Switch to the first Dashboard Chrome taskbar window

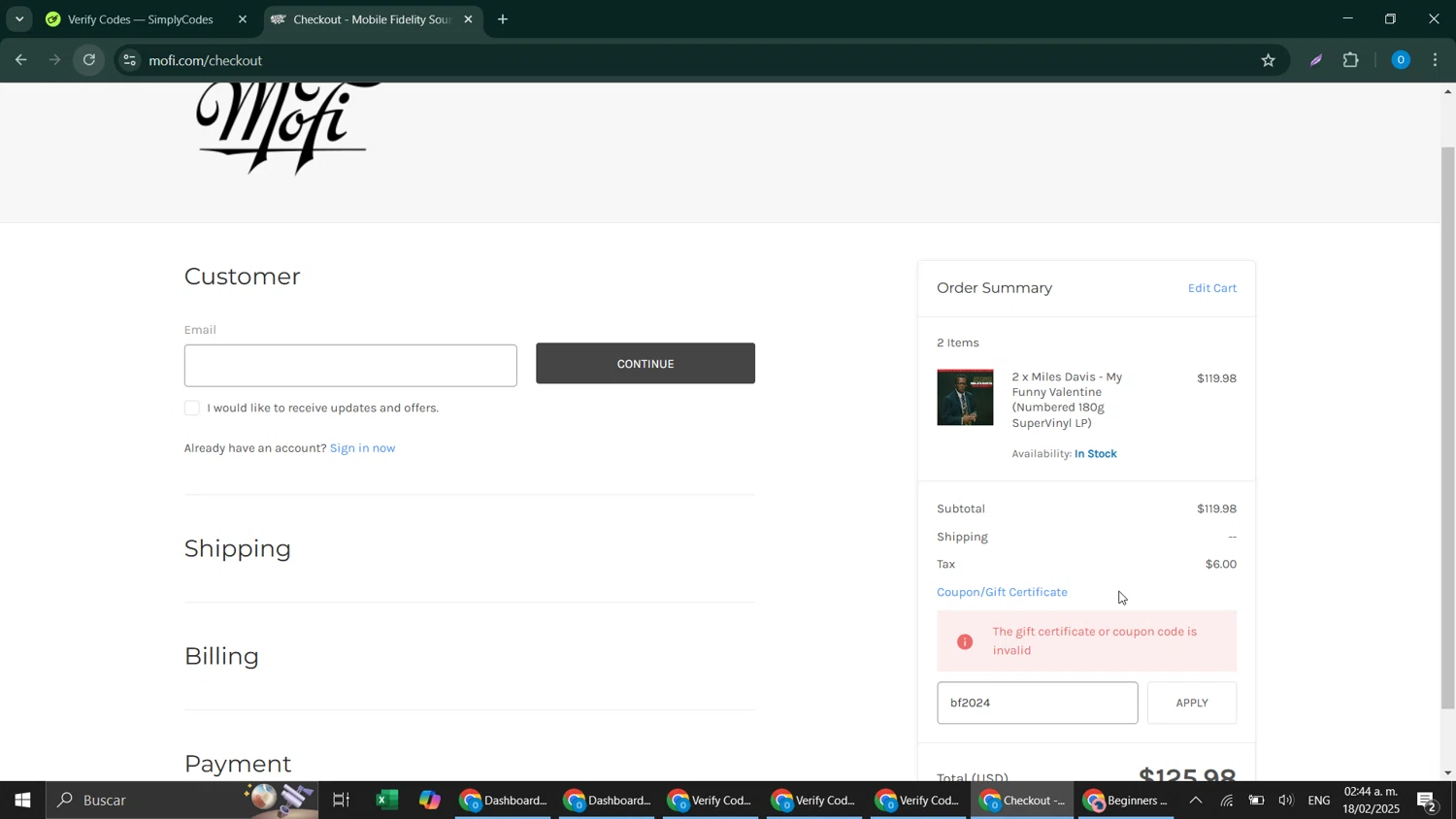(503, 801)
